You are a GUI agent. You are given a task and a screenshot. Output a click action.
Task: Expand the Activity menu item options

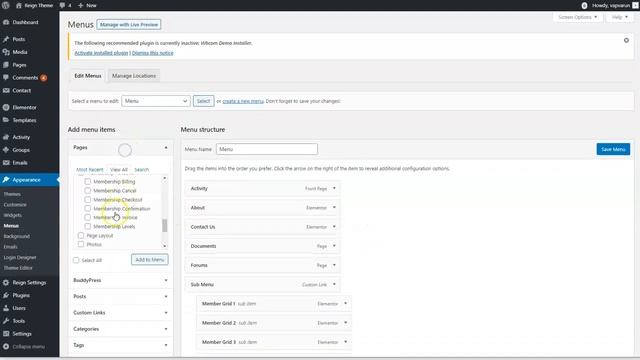[334, 188]
